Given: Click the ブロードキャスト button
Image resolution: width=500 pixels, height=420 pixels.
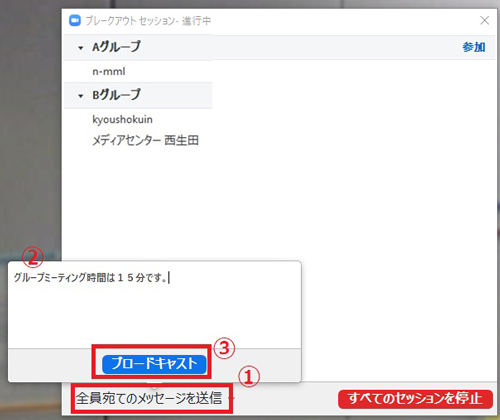Looking at the screenshot, I should (154, 363).
